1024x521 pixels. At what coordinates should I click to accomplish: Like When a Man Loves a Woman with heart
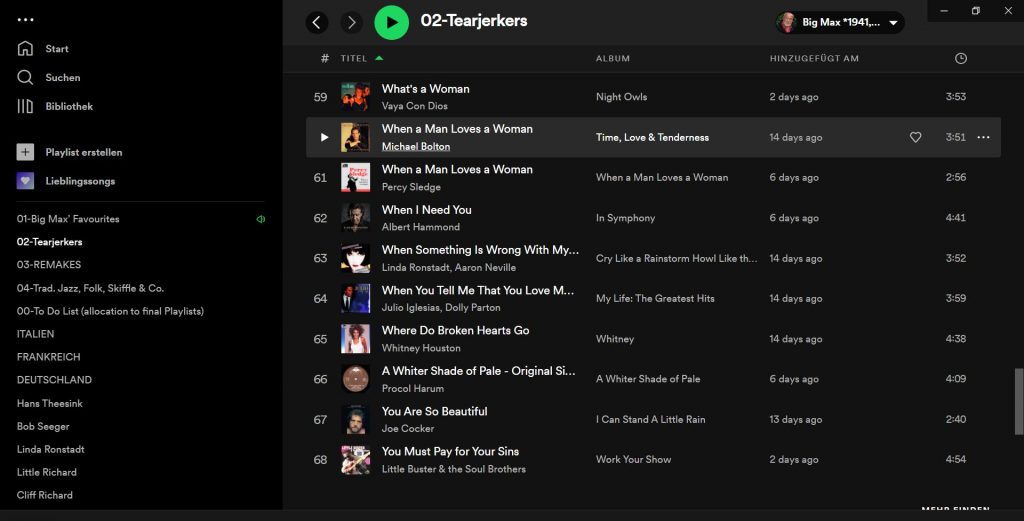point(915,137)
